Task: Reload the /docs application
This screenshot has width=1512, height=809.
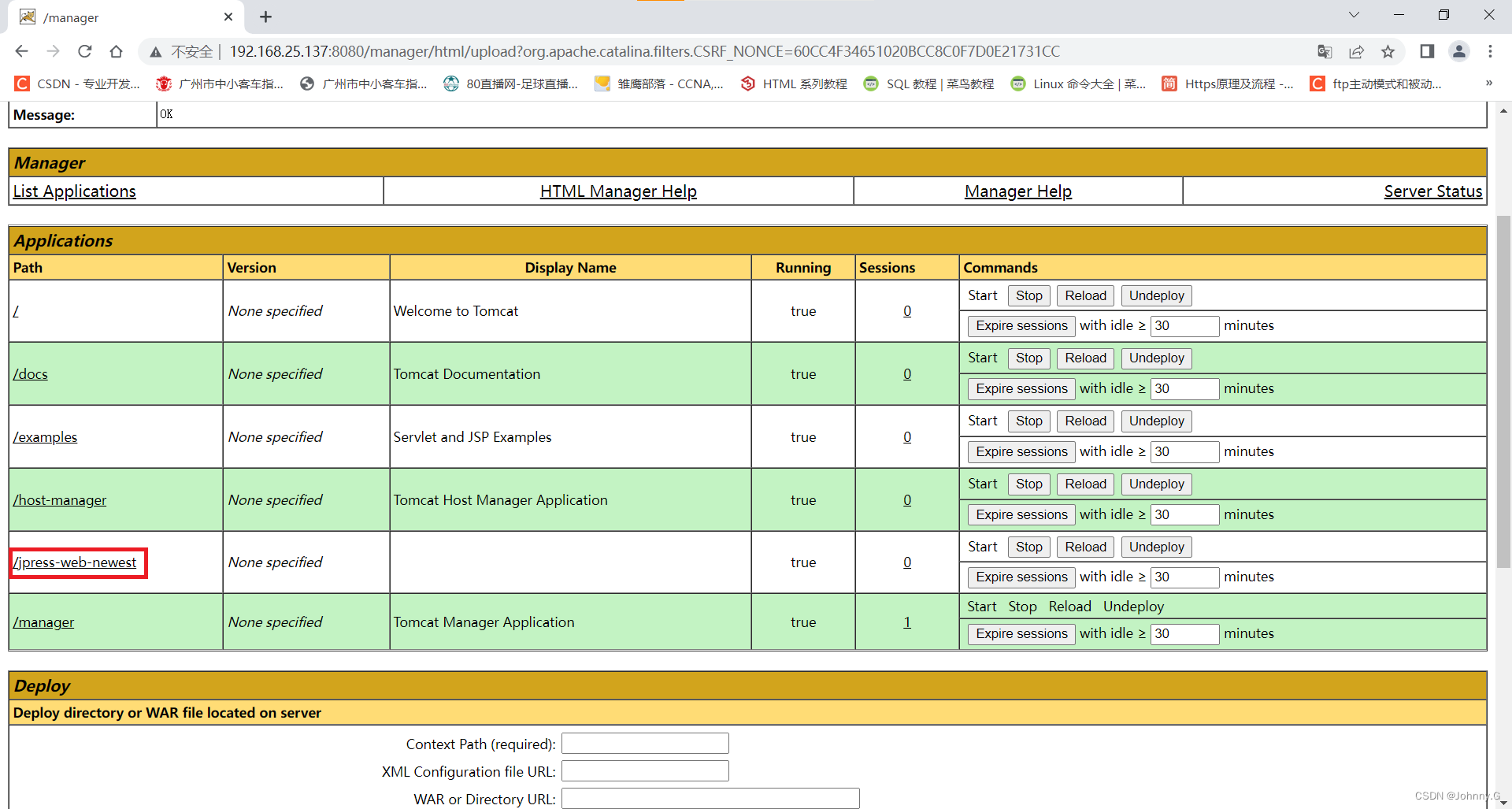Action: pos(1085,358)
